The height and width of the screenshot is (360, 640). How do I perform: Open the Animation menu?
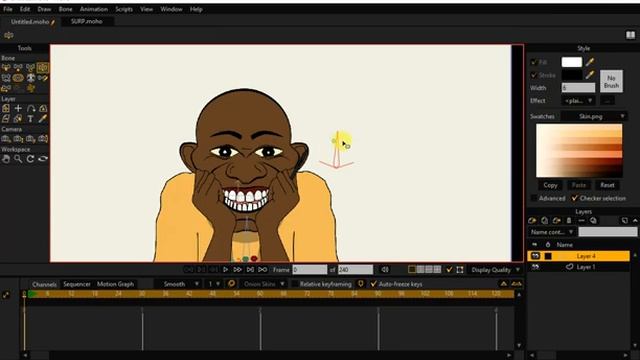pos(93,9)
